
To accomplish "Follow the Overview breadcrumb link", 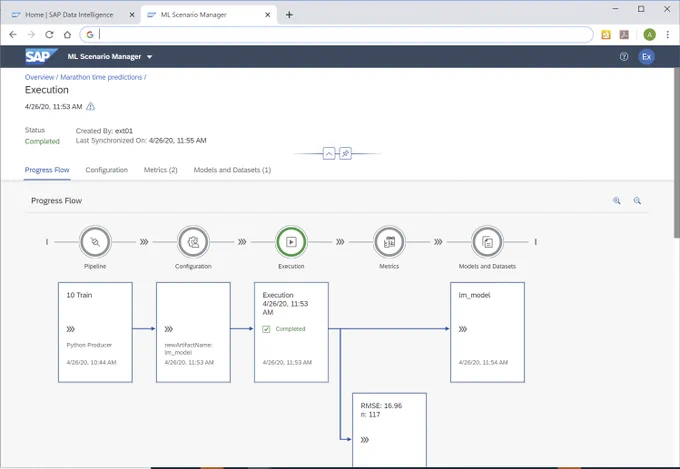I will pyautogui.click(x=39, y=77).
